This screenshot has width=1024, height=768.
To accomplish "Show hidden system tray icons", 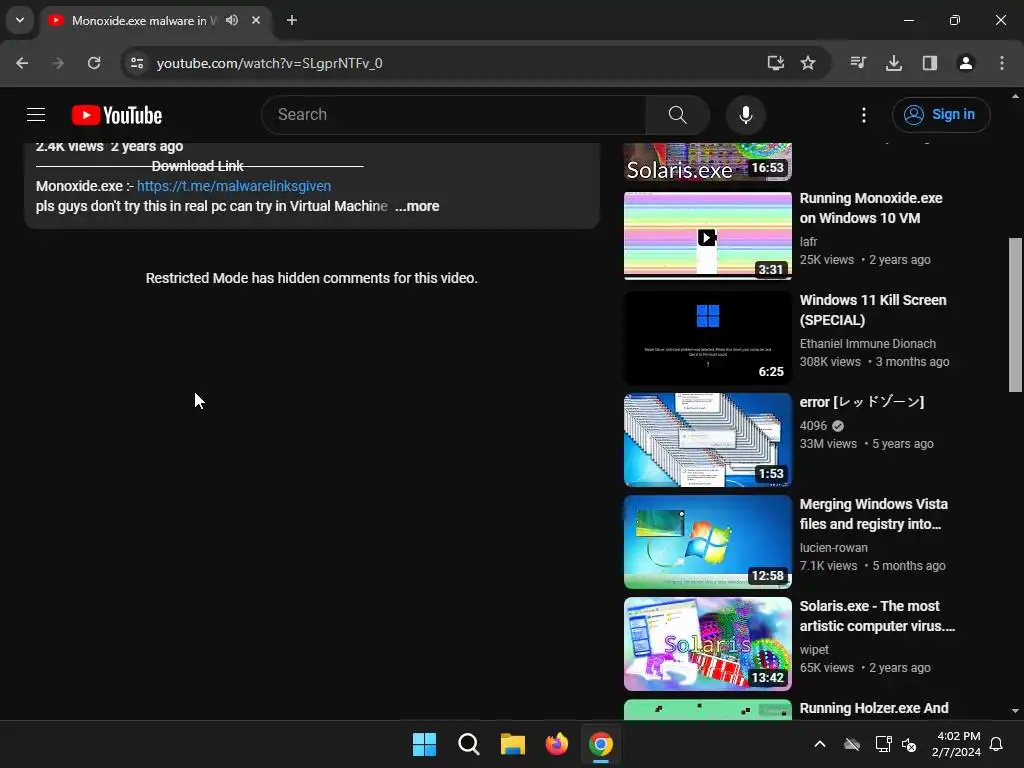I will [820, 744].
